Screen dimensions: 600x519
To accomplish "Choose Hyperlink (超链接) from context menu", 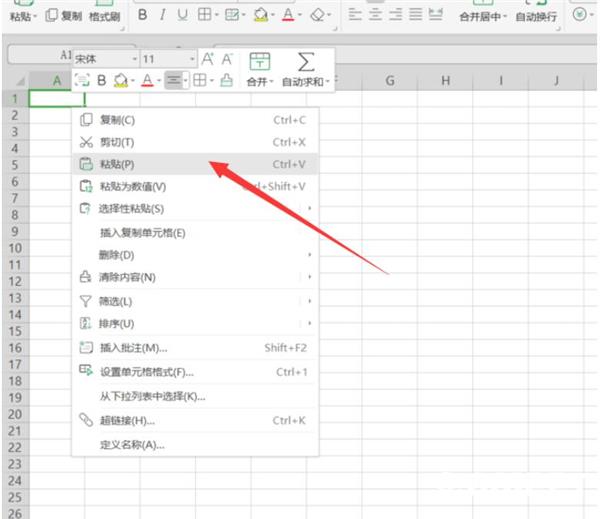I will click(195, 421).
